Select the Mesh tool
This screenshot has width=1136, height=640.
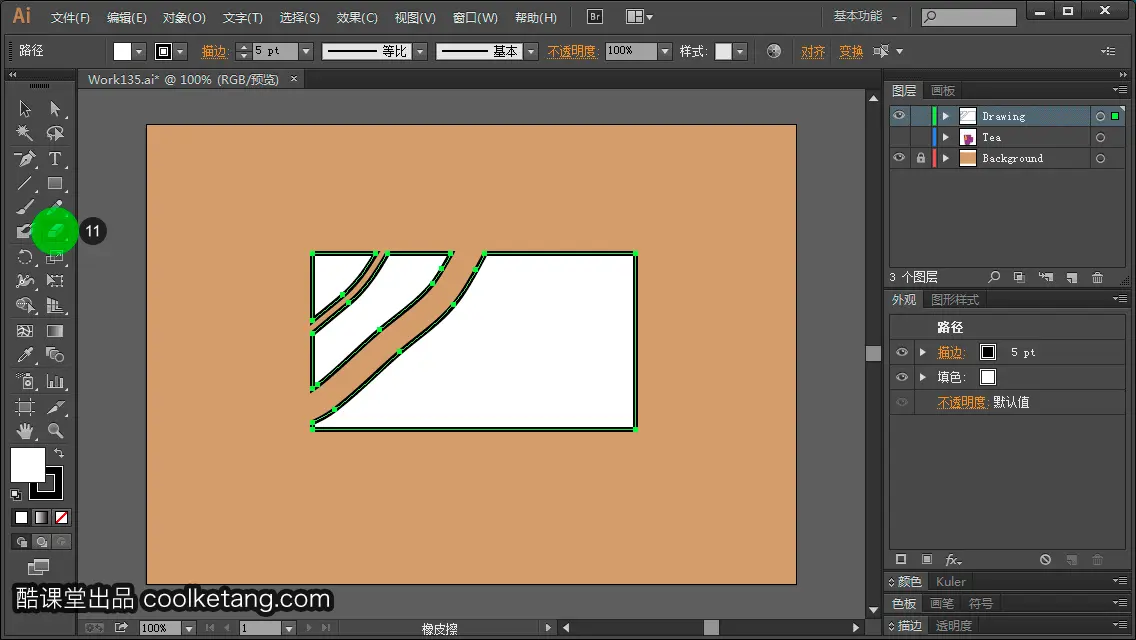coord(25,331)
